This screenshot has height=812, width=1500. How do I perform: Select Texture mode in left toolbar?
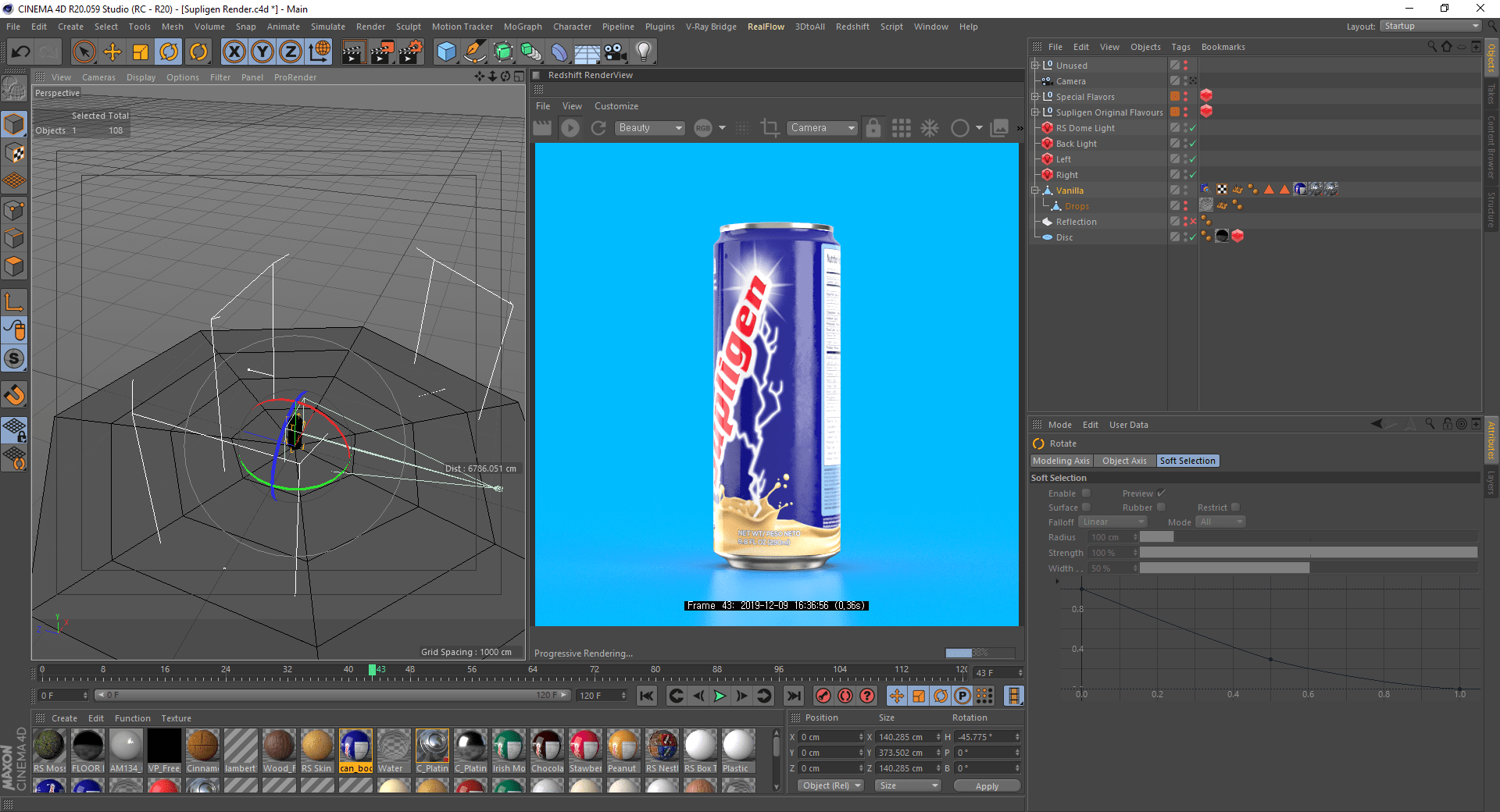(15, 153)
